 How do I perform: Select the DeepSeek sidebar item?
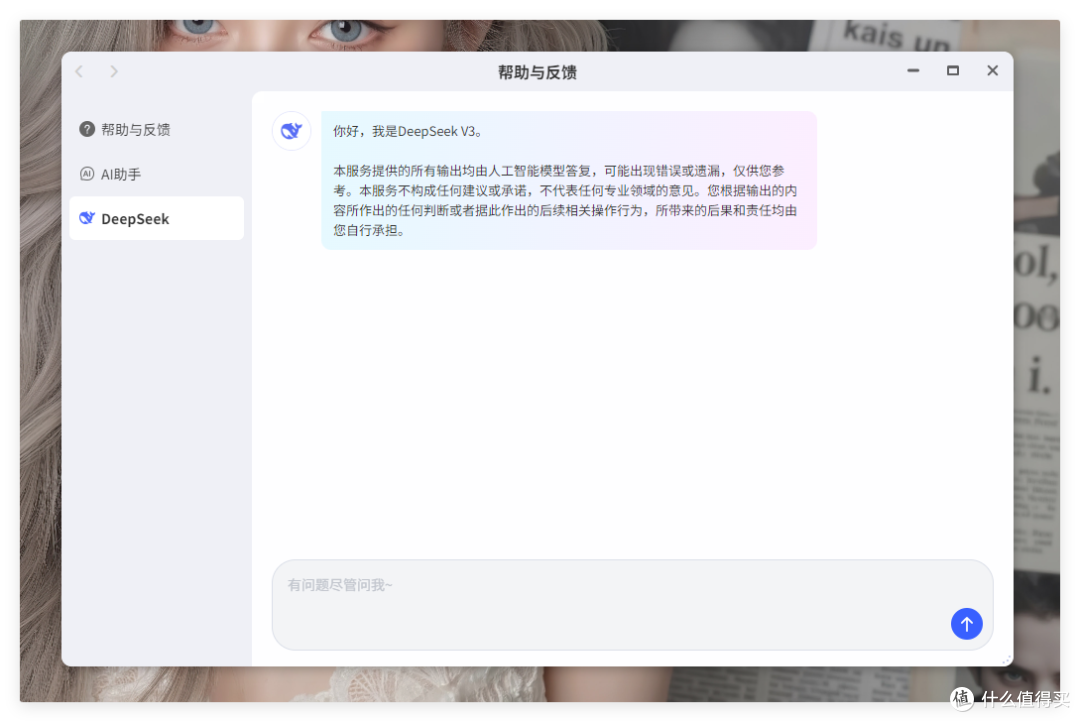156,218
